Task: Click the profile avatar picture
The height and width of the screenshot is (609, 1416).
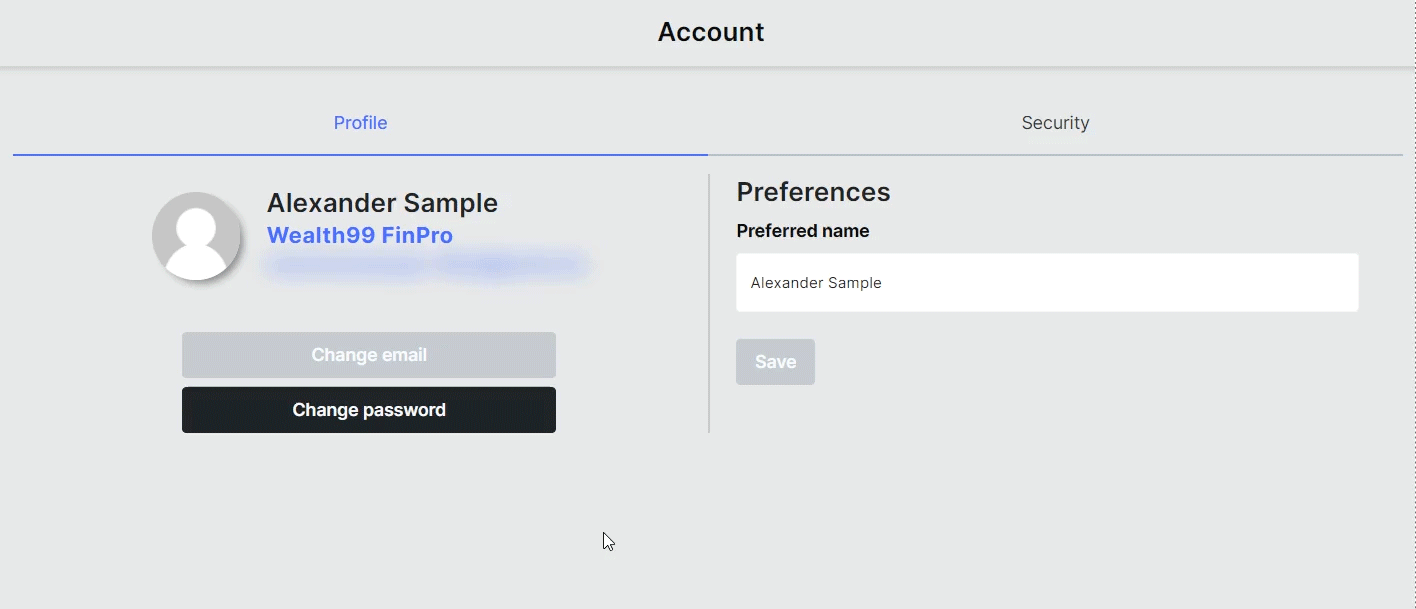Action: pyautogui.click(x=196, y=236)
